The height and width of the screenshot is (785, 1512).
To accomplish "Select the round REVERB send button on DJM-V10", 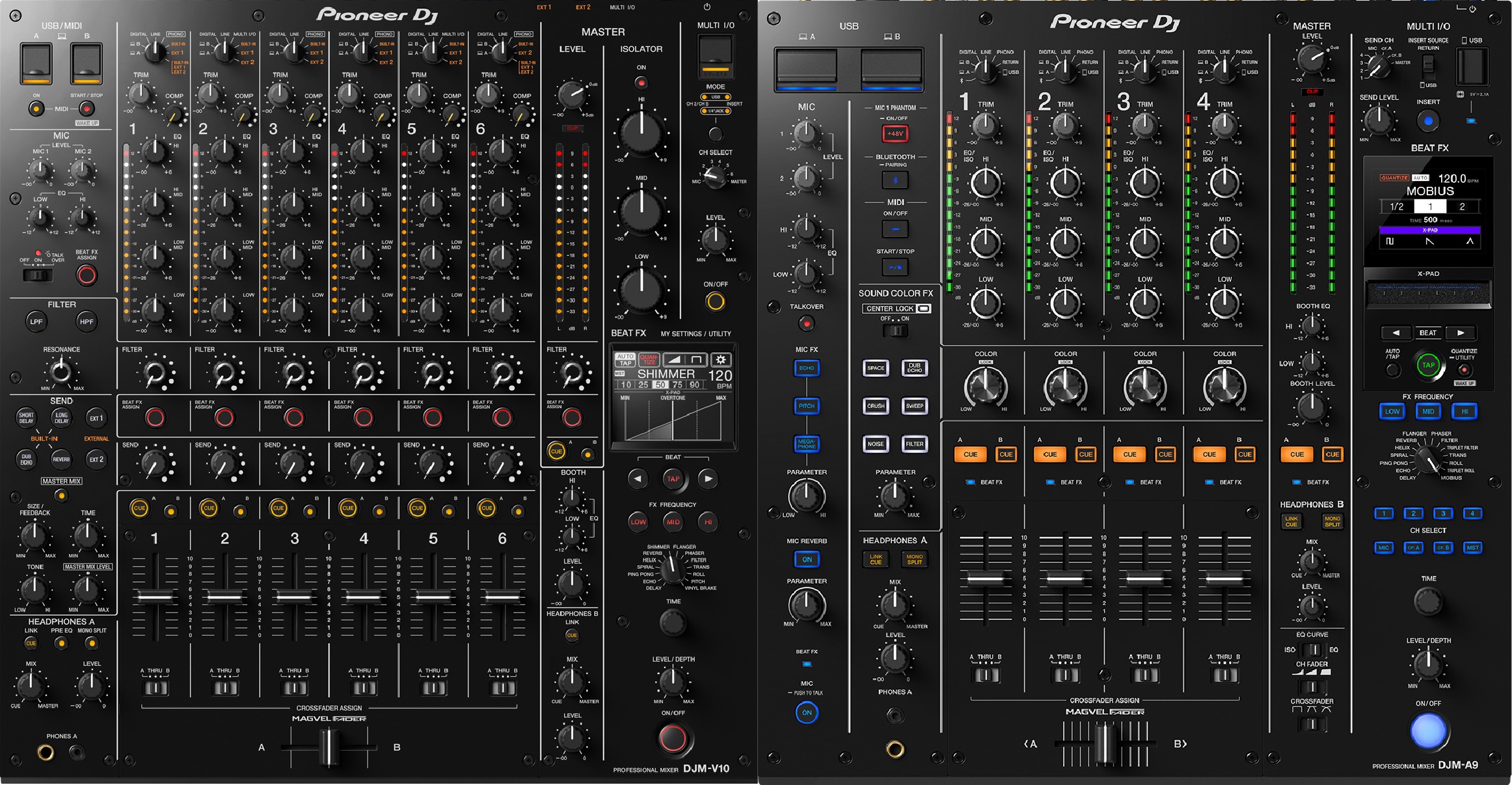I will click(x=61, y=459).
